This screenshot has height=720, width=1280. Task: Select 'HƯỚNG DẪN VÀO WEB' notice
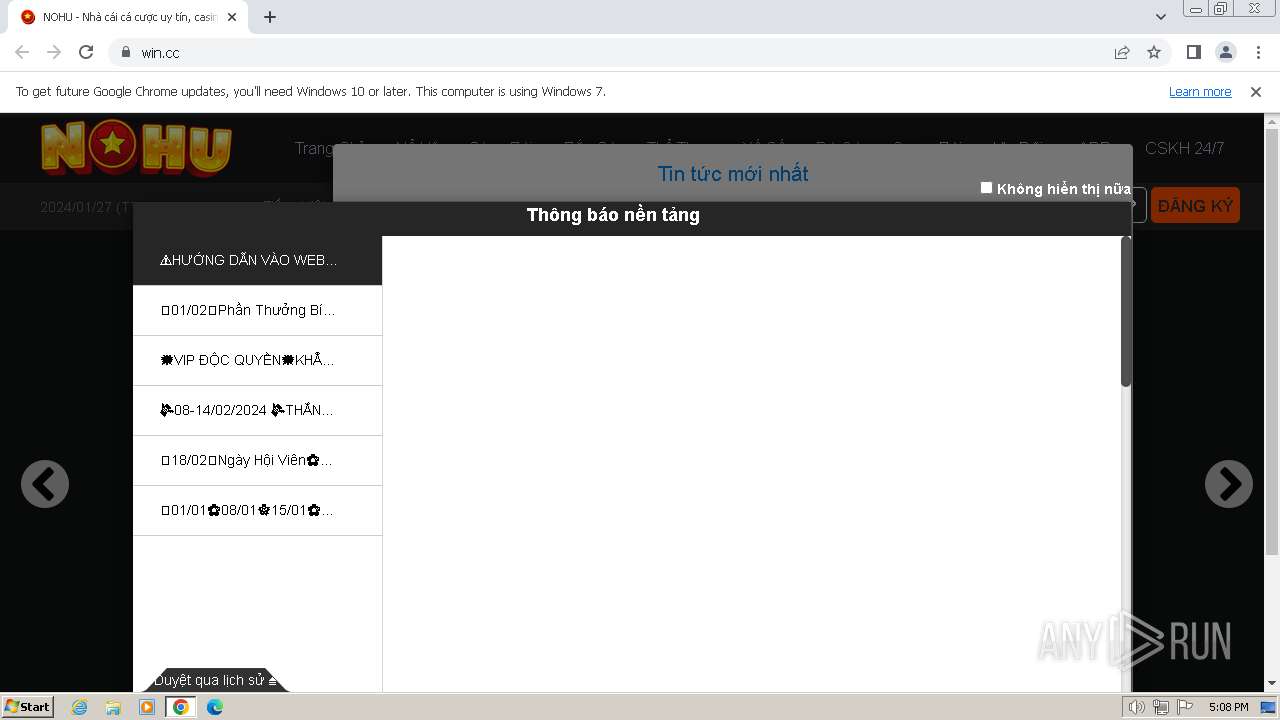click(257, 260)
